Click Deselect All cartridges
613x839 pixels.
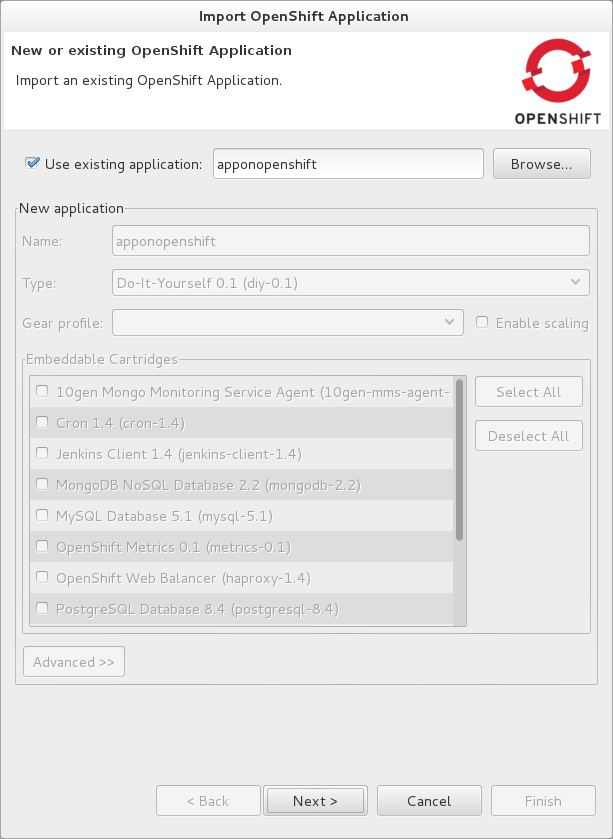[x=528, y=435]
